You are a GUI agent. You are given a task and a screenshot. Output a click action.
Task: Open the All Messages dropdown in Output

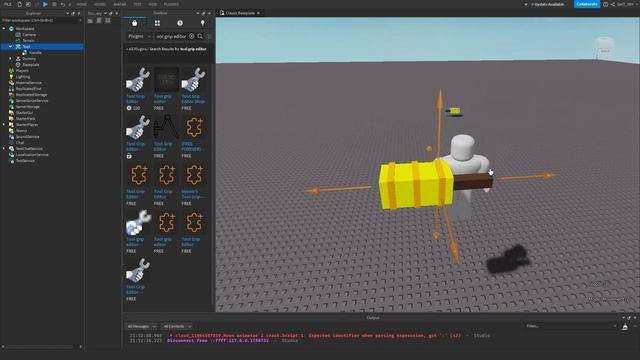141,327
